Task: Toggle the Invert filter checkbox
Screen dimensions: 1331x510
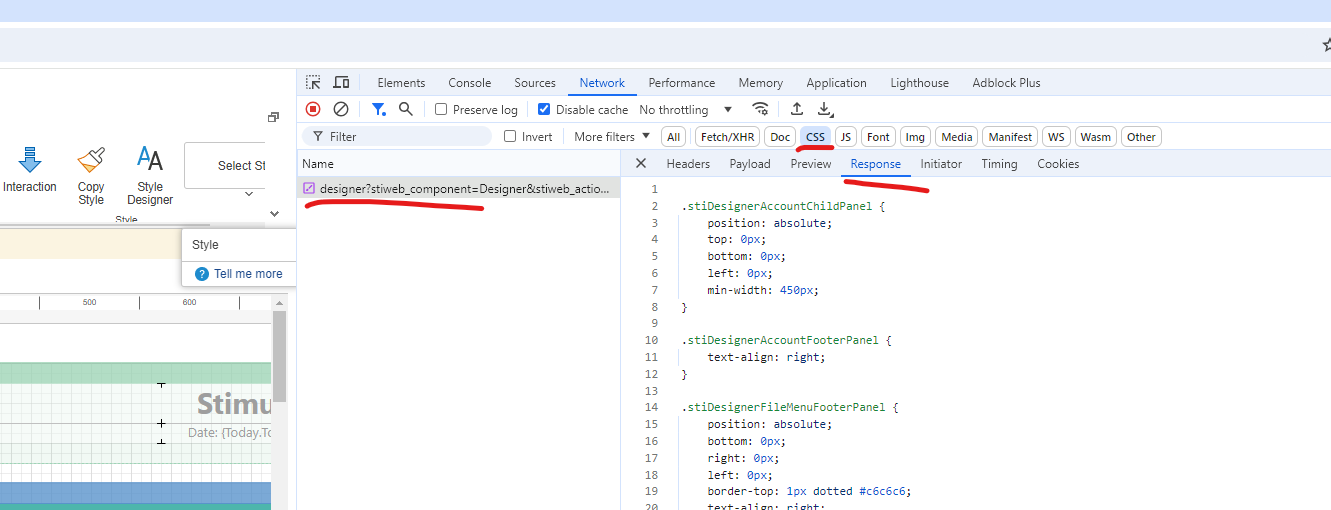Action: click(x=510, y=137)
